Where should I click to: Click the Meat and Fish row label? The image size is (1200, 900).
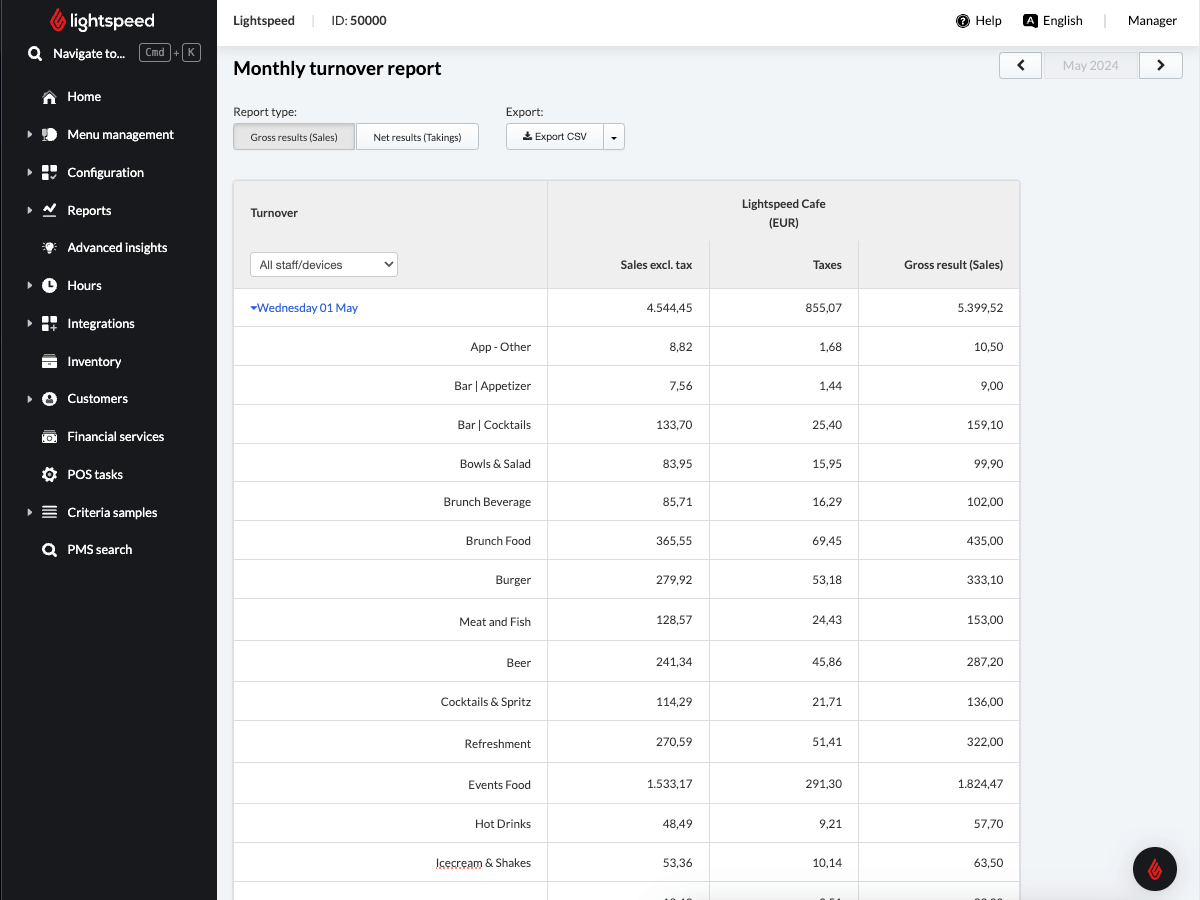click(x=495, y=622)
